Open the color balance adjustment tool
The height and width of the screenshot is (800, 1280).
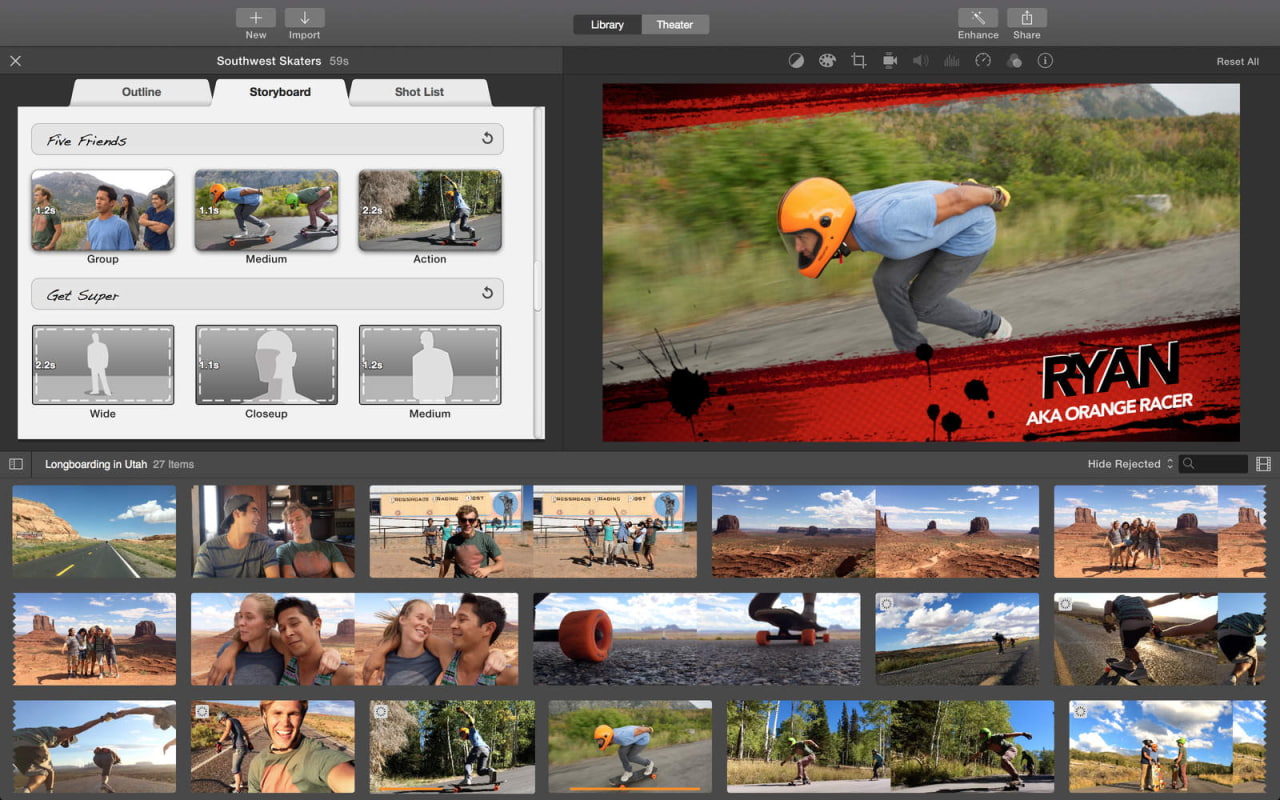796,61
